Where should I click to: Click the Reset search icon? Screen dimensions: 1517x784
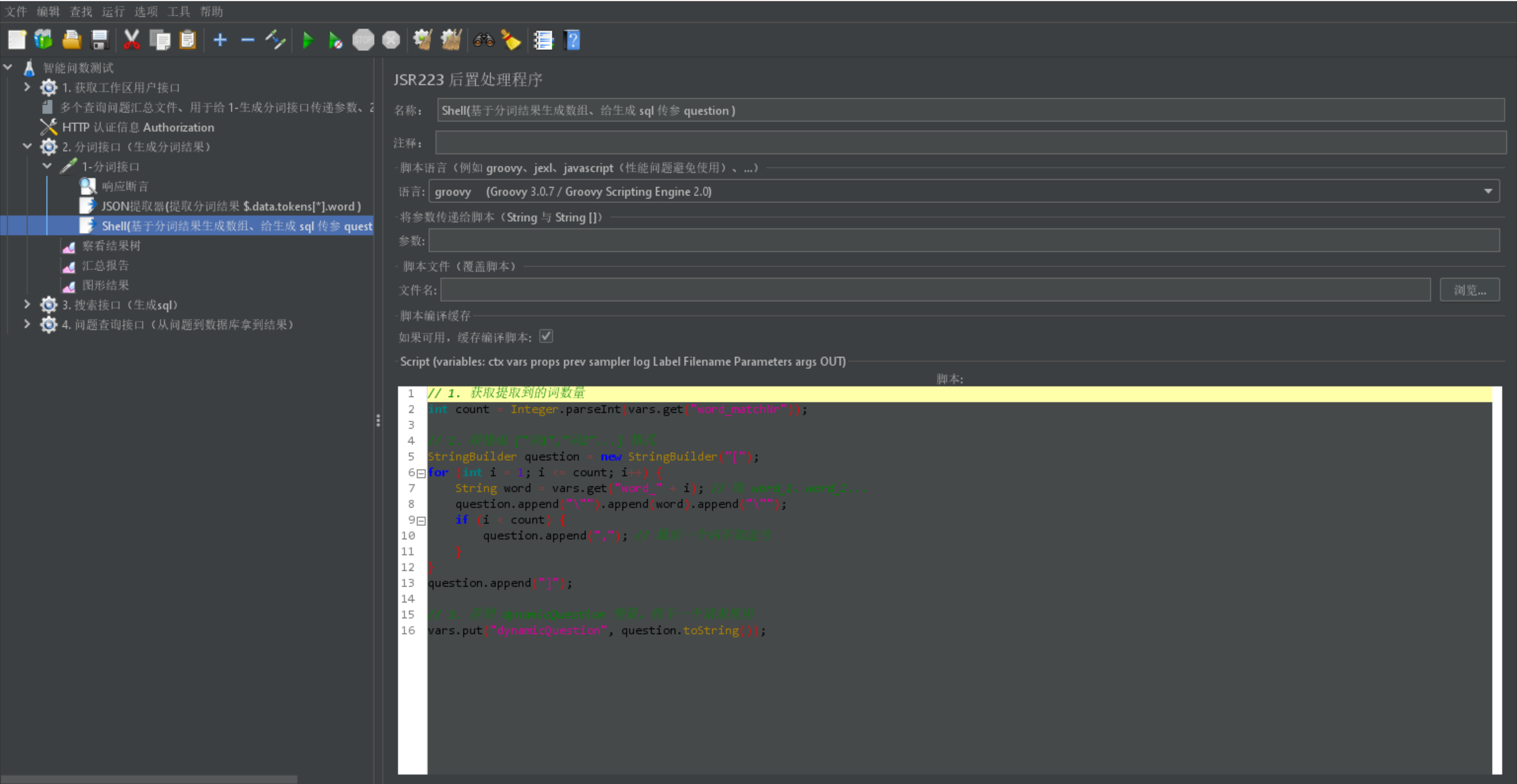[x=511, y=40]
